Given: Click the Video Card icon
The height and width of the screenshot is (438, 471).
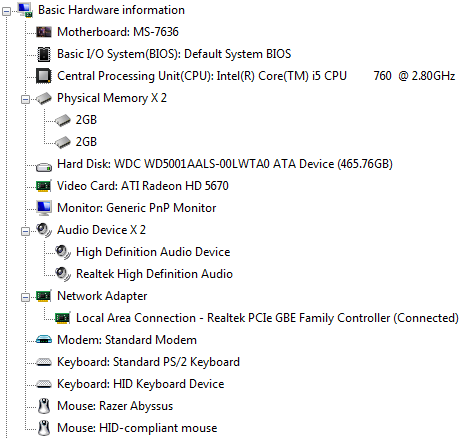Looking at the screenshot, I should (44, 186).
